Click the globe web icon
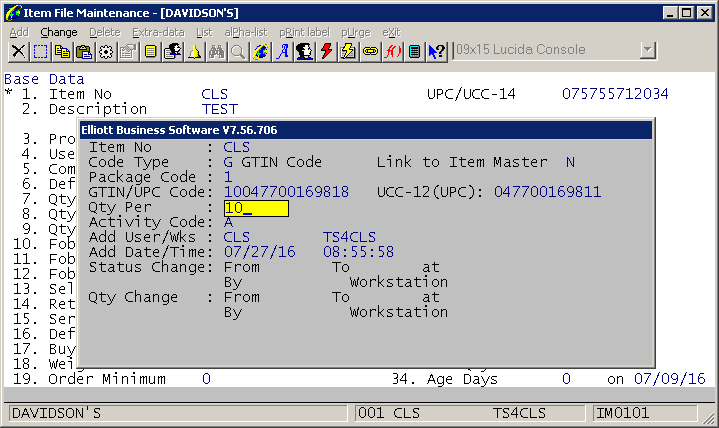Screen dimensions: 719x428 [x=260, y=51]
